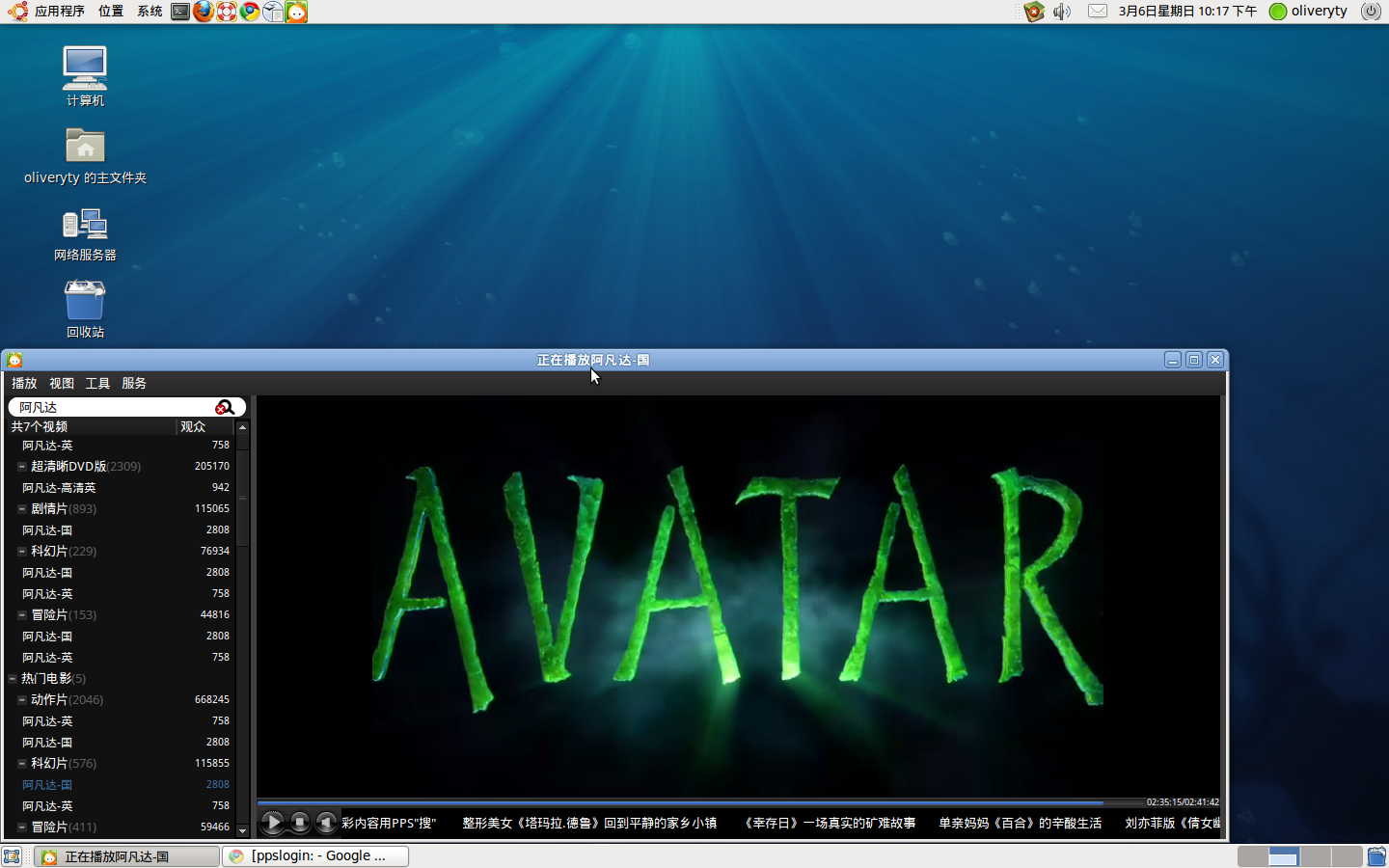Click the PPS app icon in title bar

[14, 360]
